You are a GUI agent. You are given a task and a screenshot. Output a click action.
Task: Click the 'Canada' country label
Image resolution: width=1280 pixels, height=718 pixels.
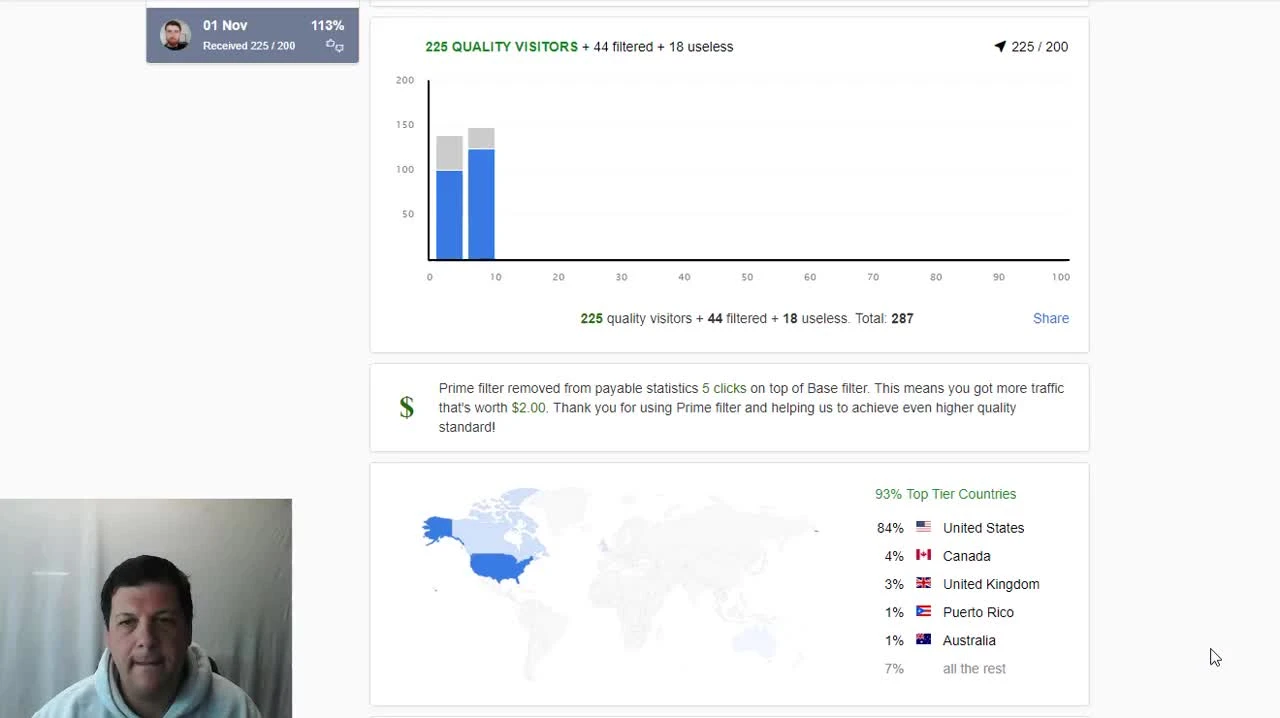click(x=966, y=556)
